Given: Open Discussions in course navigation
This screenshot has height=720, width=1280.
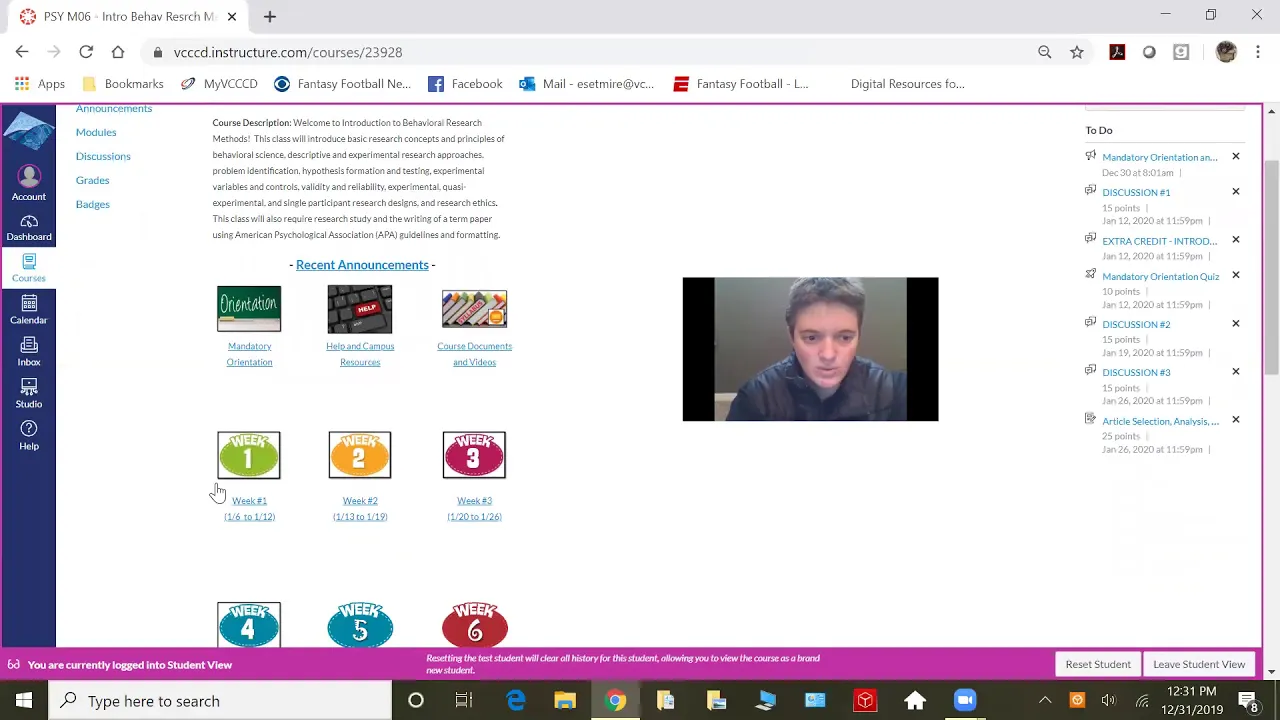Looking at the screenshot, I should coord(103,156).
